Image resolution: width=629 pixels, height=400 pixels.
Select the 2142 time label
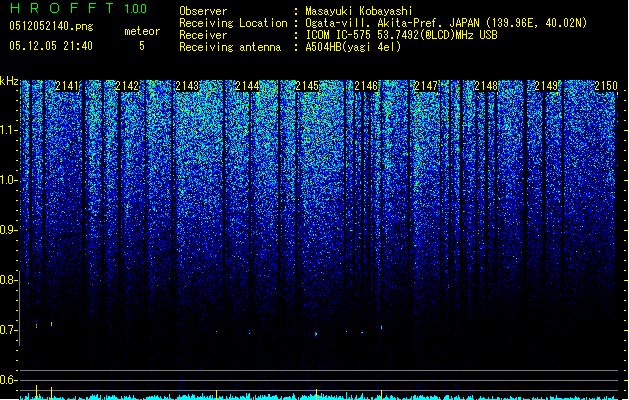127,86
